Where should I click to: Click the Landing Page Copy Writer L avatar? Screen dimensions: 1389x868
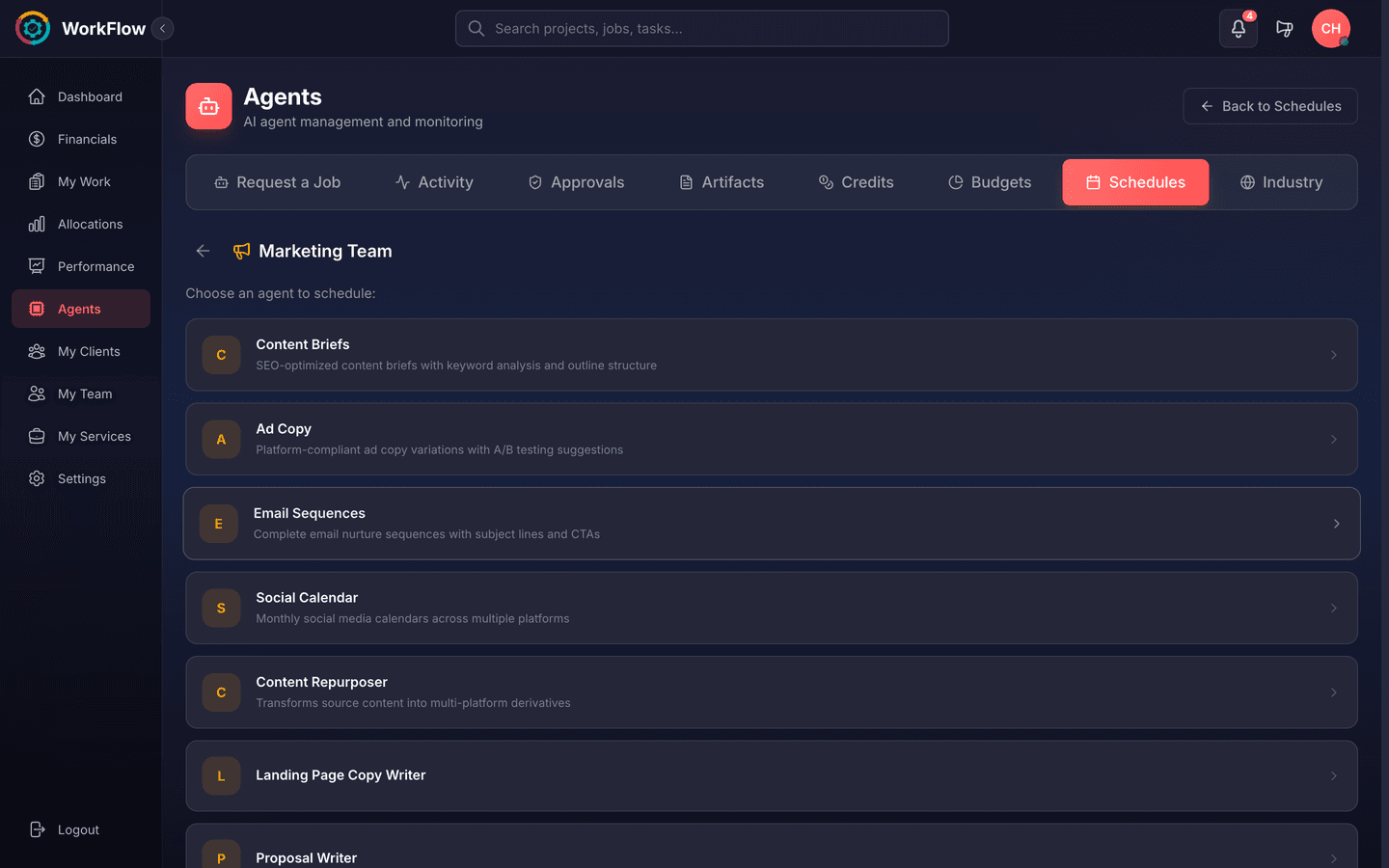pos(221,776)
